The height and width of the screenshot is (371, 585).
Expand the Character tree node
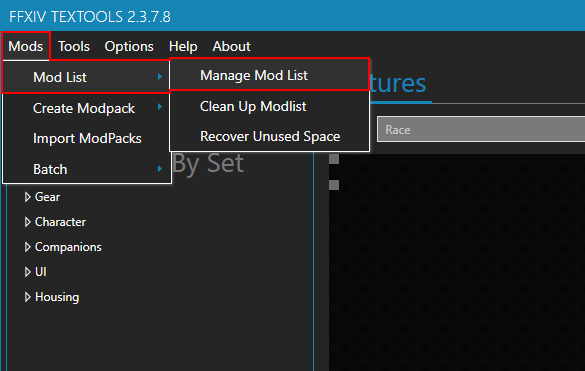coord(27,222)
